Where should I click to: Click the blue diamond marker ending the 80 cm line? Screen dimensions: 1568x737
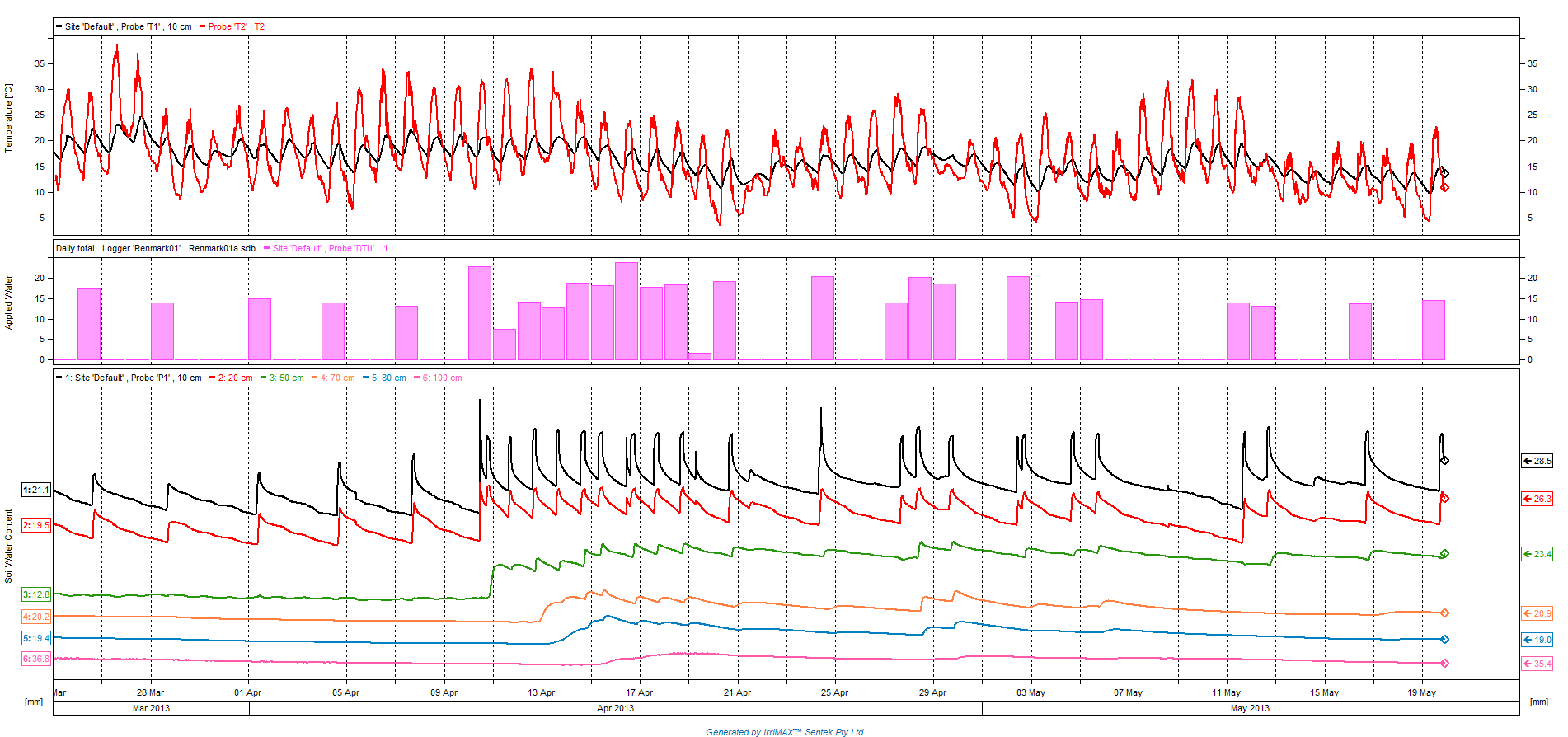(x=1444, y=639)
